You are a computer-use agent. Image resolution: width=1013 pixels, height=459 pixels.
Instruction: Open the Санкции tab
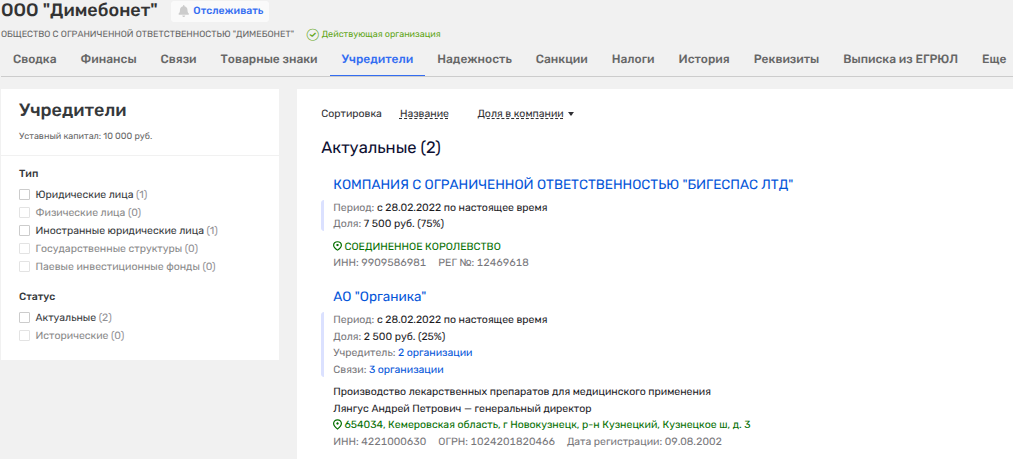tap(561, 59)
